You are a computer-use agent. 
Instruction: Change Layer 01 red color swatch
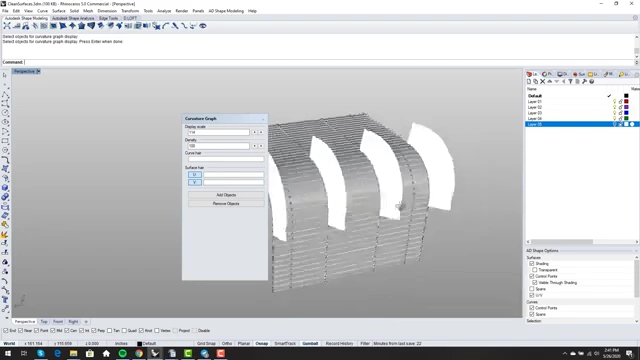(627, 102)
